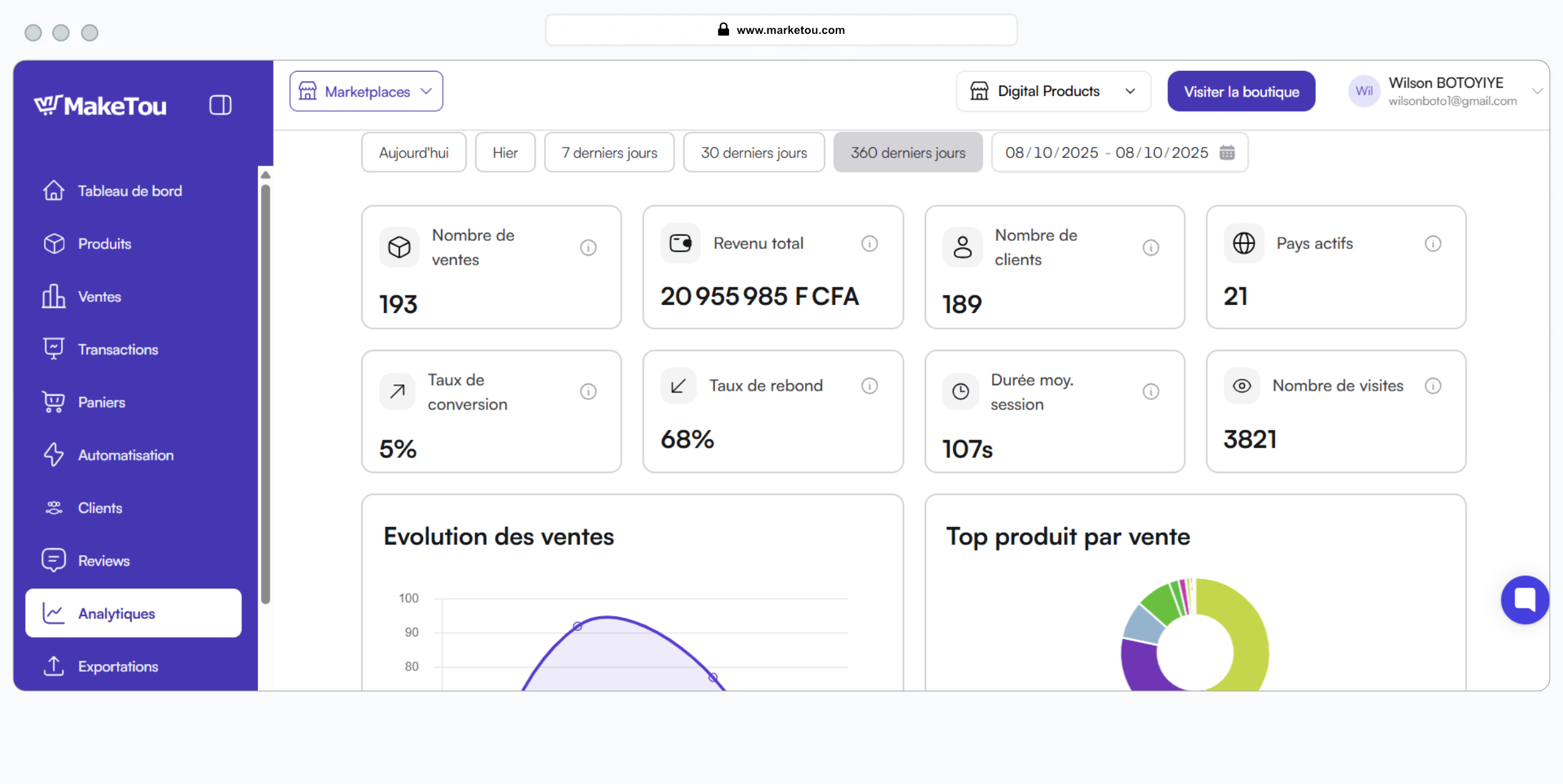Click info icon on Nombre de visites card
This screenshot has width=1563, height=784.
click(1432, 386)
